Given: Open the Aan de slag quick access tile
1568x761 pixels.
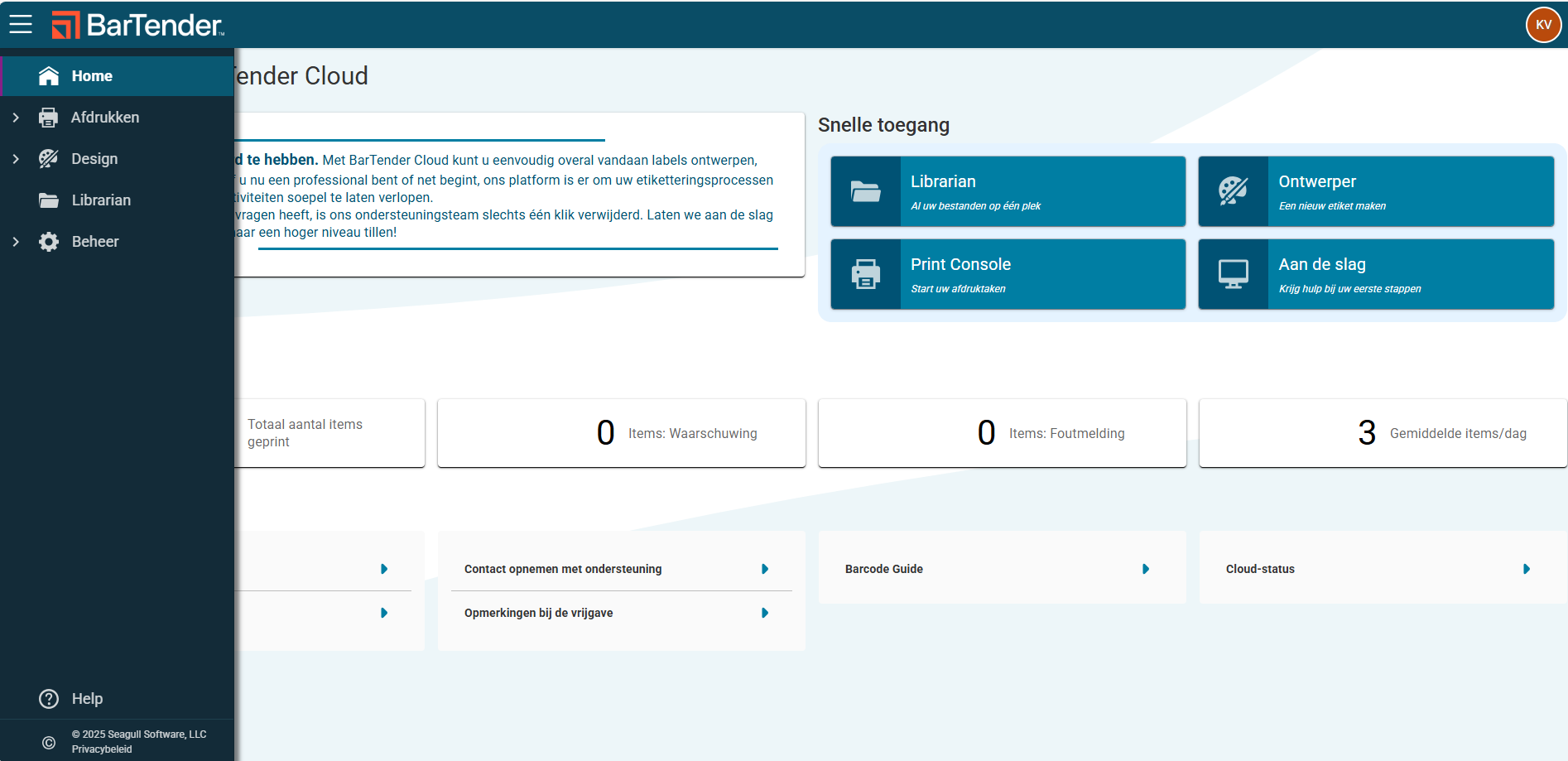Looking at the screenshot, I should point(1375,274).
